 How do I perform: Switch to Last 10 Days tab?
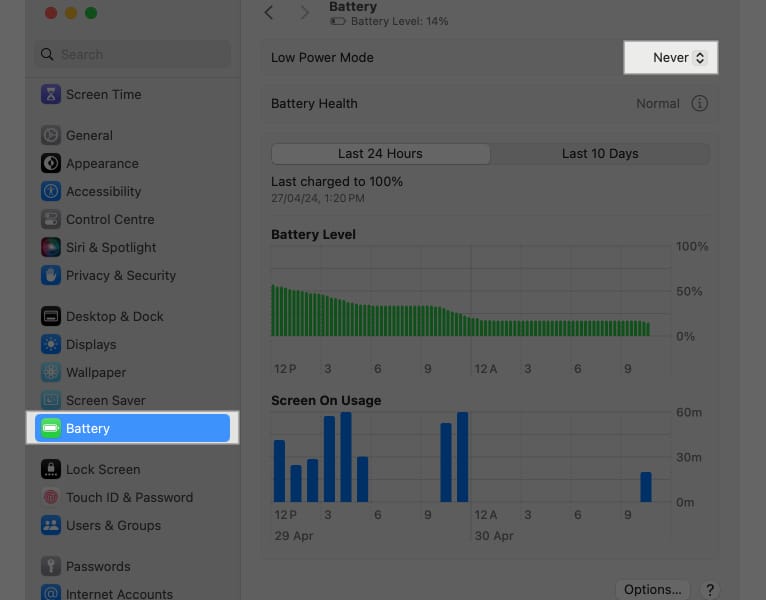[600, 153]
